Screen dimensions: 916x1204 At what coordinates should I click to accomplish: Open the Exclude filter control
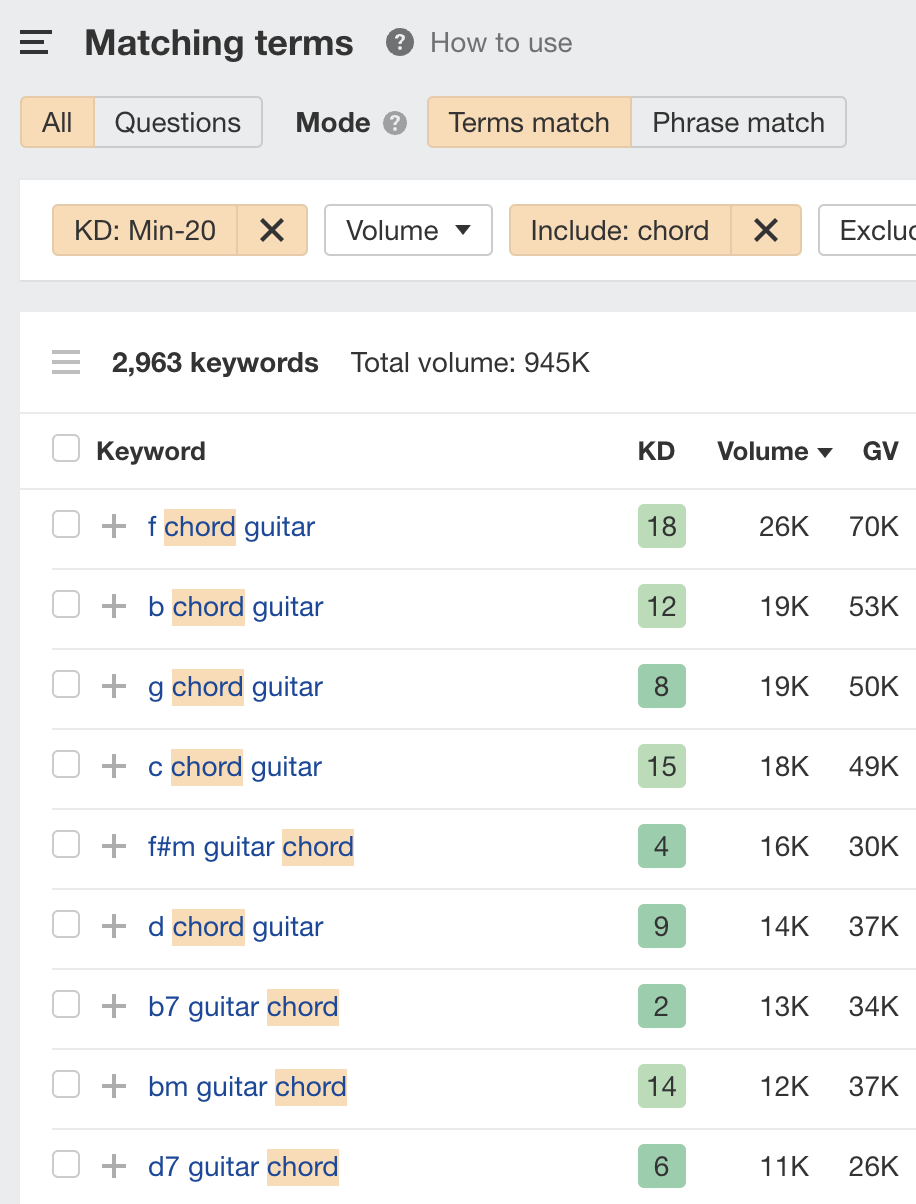click(878, 230)
